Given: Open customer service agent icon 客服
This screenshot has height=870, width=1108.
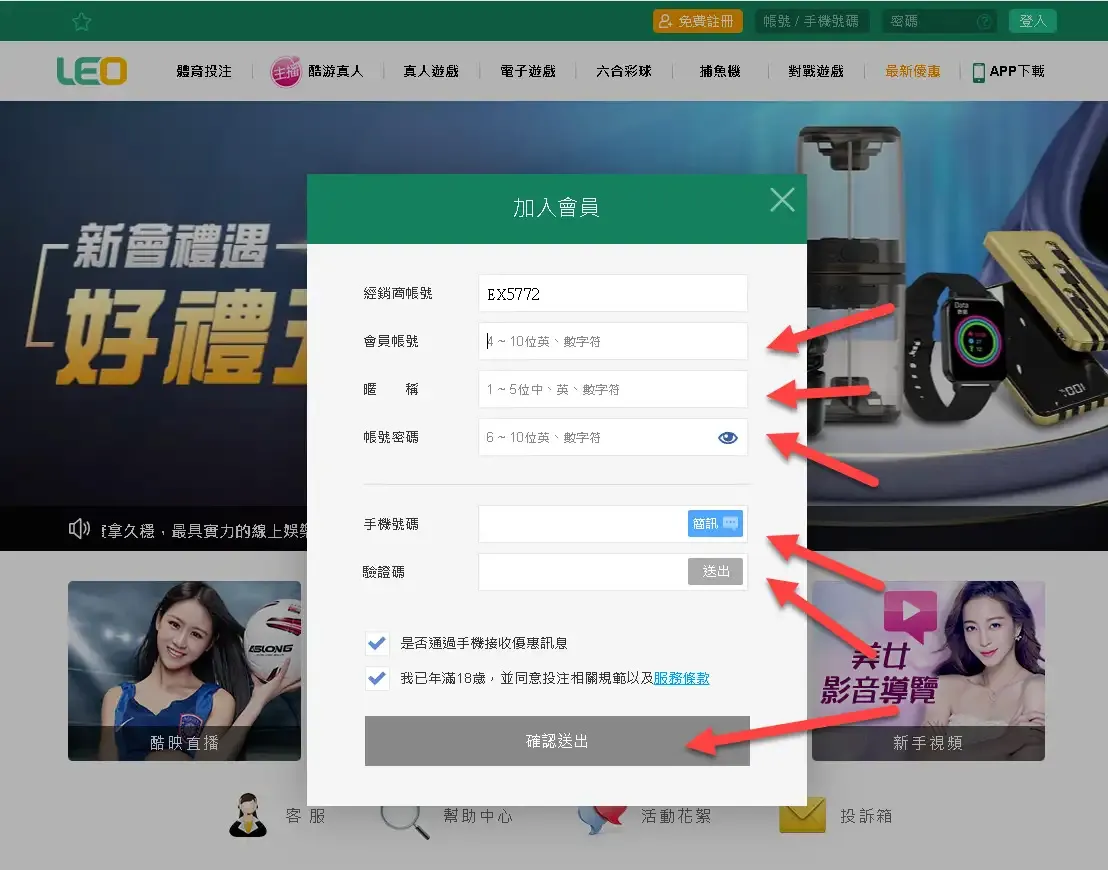Looking at the screenshot, I should (x=248, y=815).
